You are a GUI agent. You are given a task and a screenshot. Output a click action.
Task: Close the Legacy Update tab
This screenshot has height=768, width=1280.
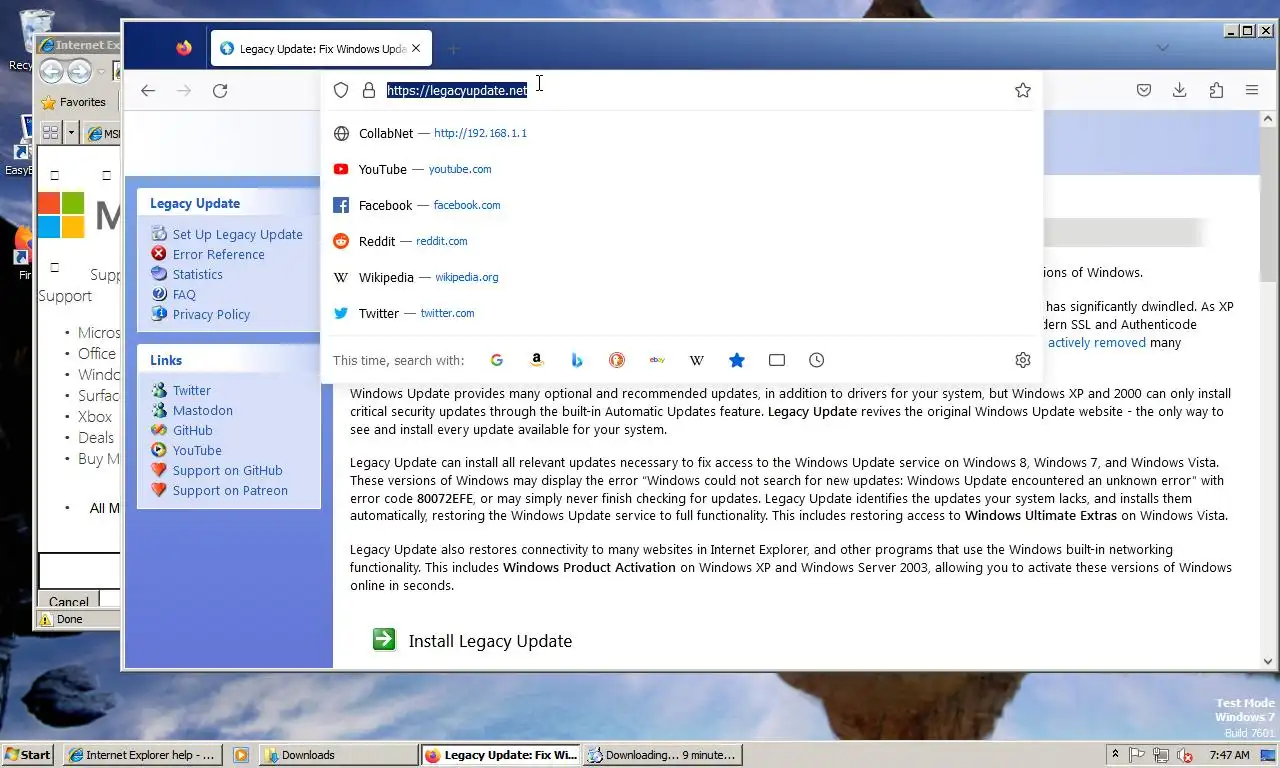pos(416,48)
